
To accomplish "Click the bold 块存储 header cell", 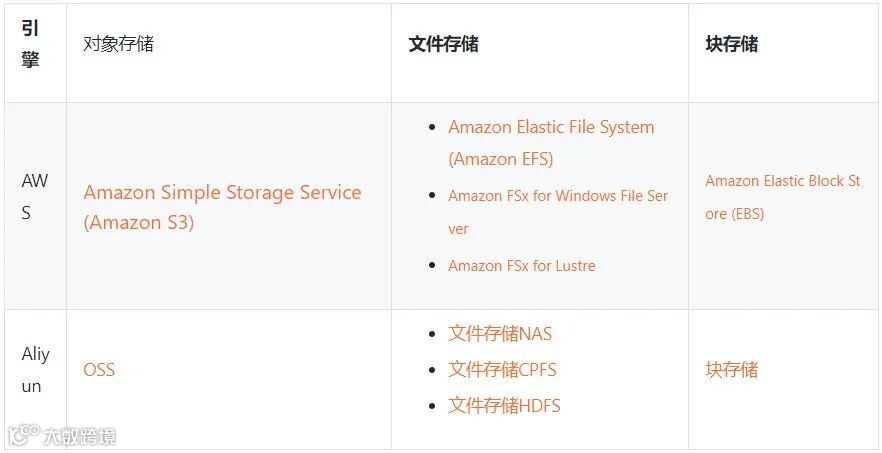I will click(x=731, y=45).
